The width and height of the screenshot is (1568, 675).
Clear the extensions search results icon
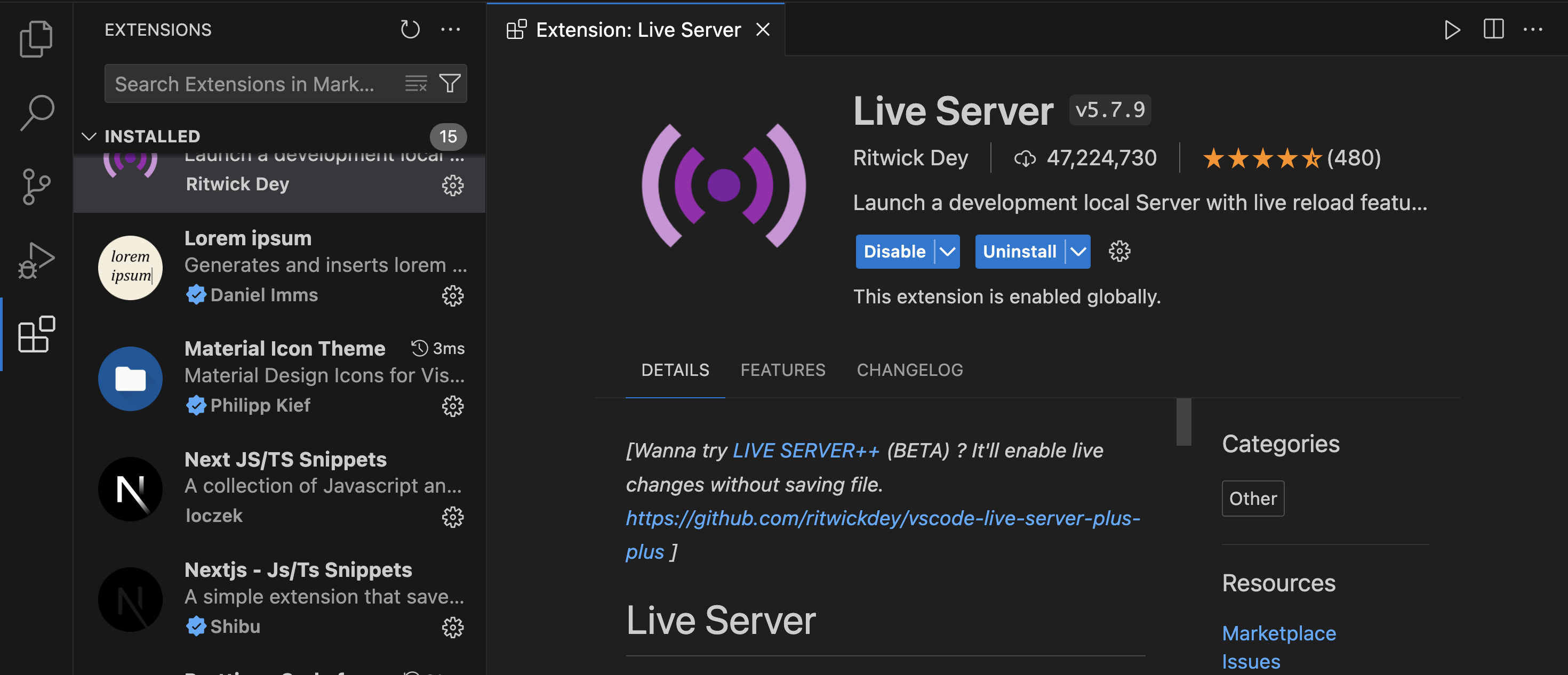point(416,83)
